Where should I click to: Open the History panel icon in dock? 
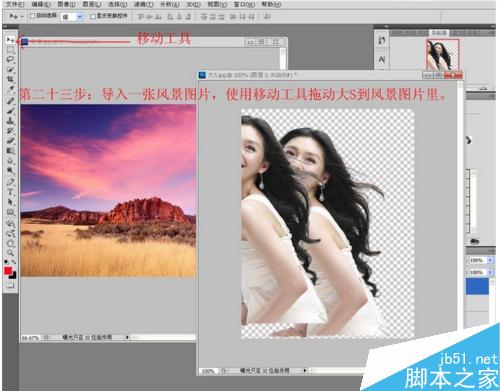point(382,40)
